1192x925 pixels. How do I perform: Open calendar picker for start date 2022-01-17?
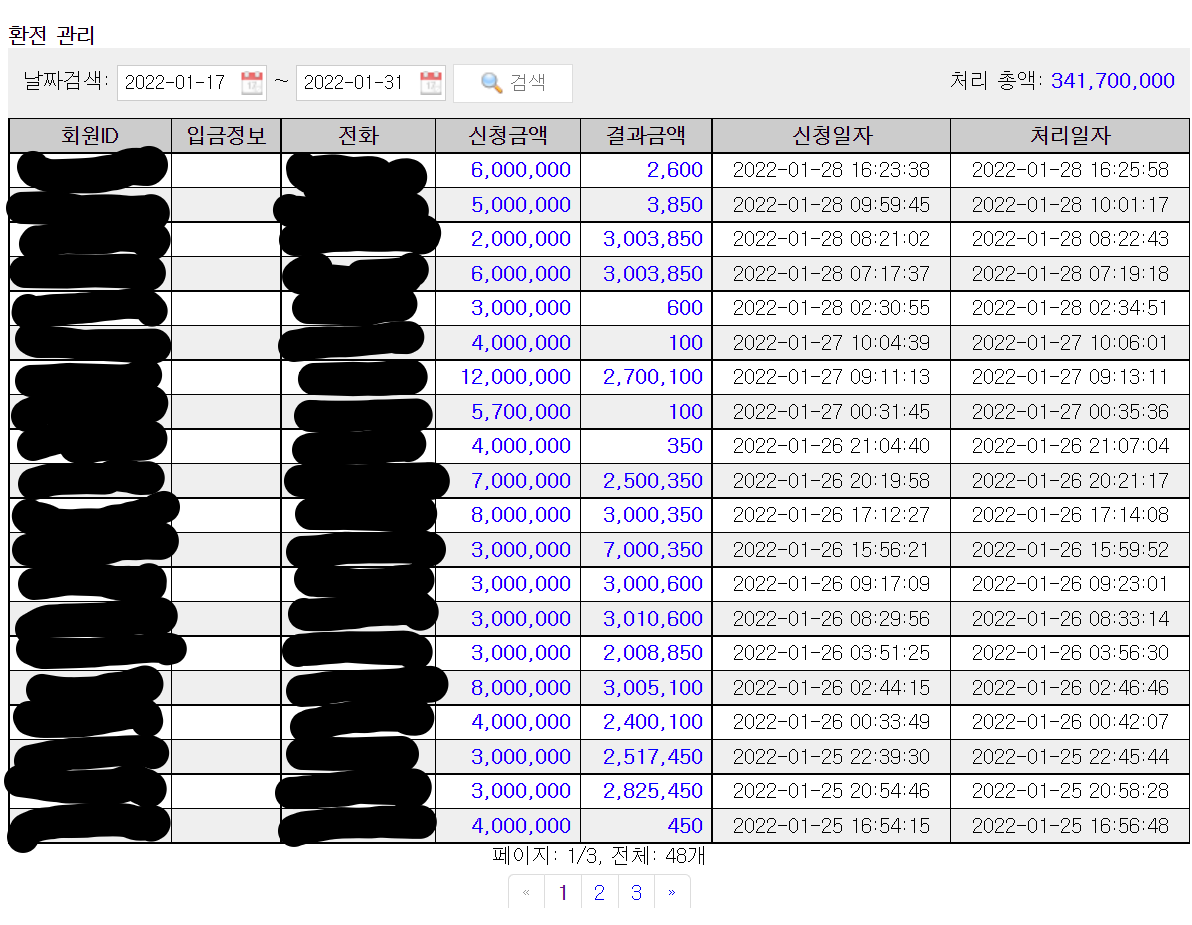pyautogui.click(x=252, y=82)
